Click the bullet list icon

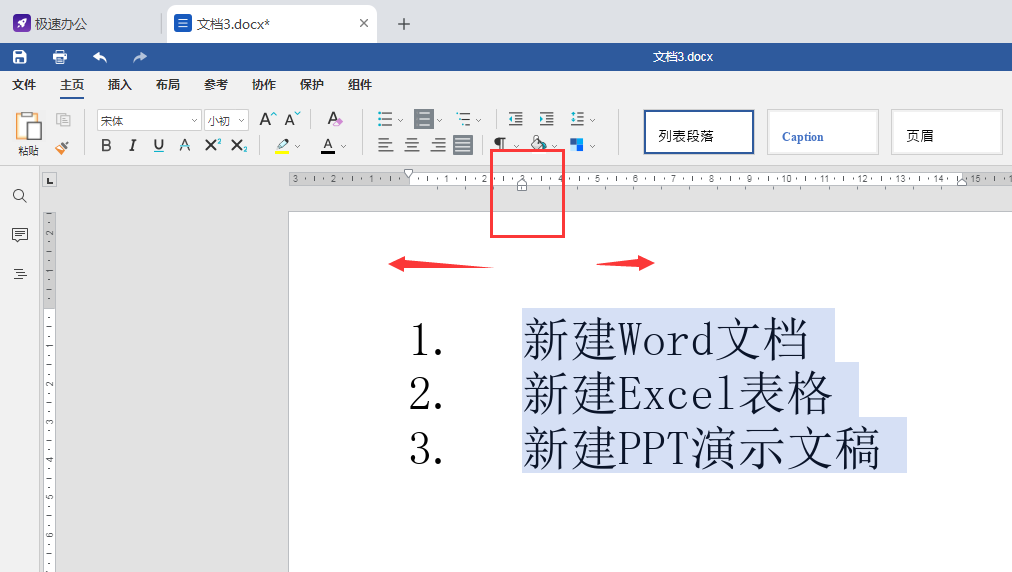point(385,119)
